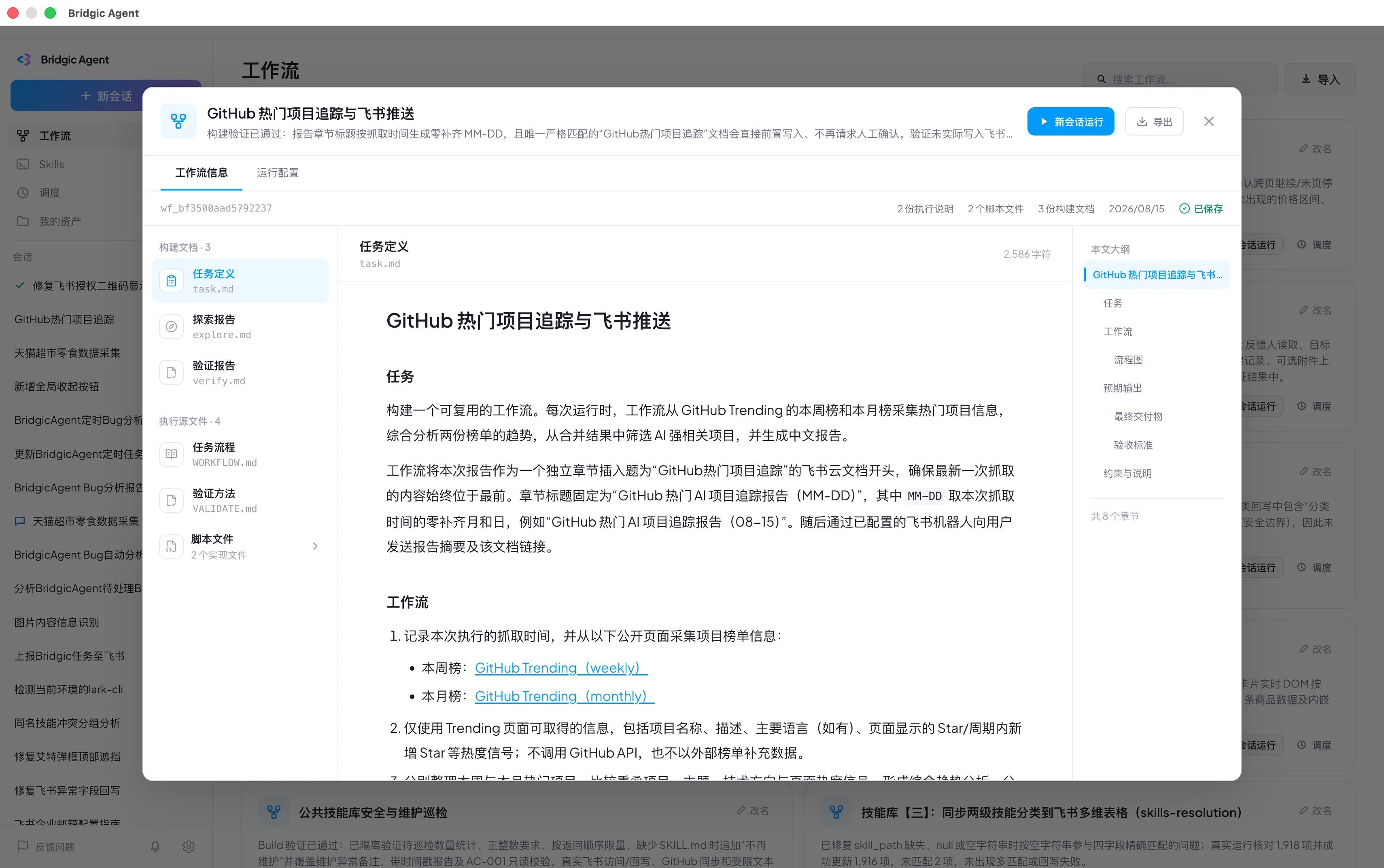Click the Skills sidebar icon

pos(23,164)
